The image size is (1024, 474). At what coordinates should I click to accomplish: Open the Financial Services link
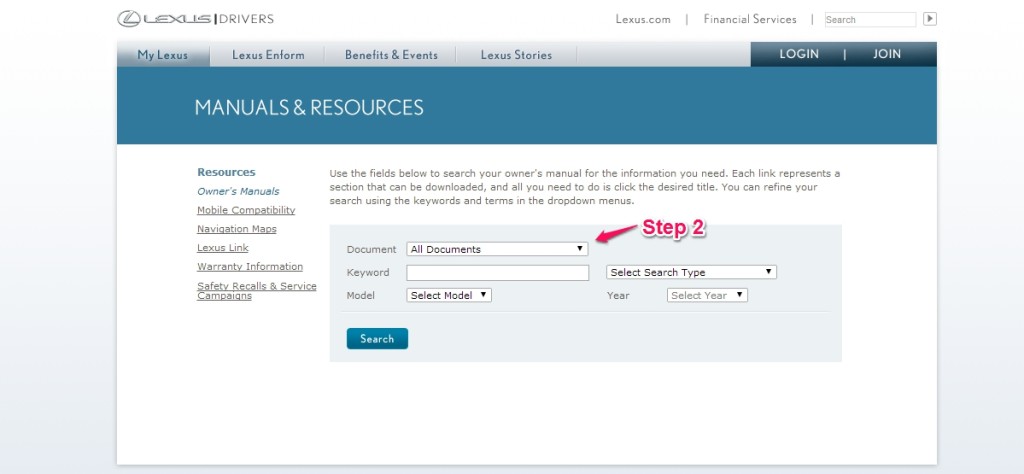[750, 19]
